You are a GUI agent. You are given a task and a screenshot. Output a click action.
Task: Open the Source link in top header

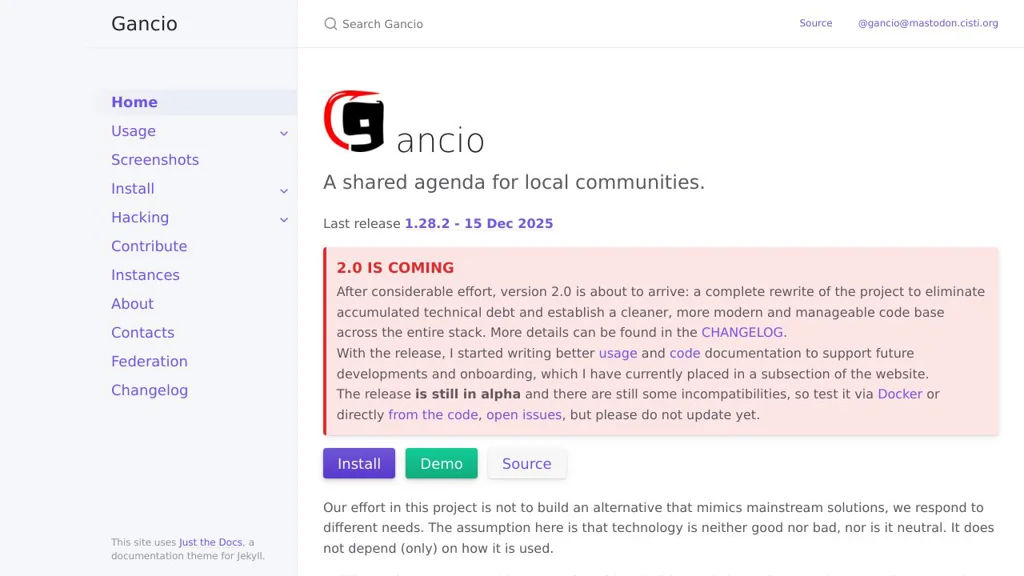click(816, 23)
